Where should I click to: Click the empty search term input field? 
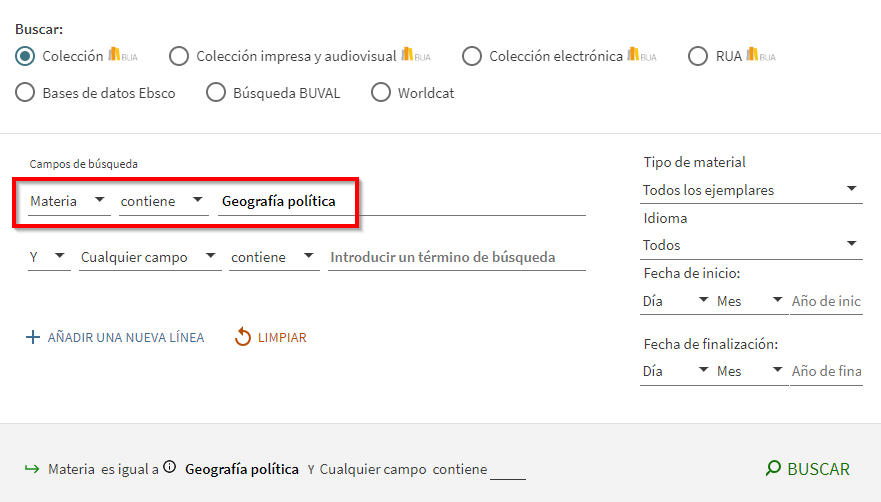click(456, 257)
